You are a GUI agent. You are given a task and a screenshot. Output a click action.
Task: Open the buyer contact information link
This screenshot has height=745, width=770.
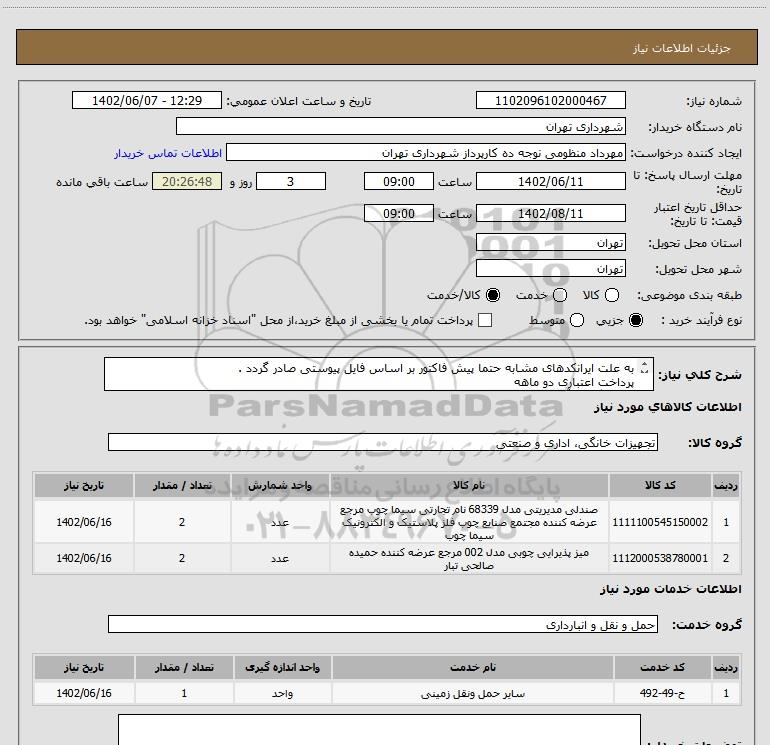pyautogui.click(x=168, y=153)
